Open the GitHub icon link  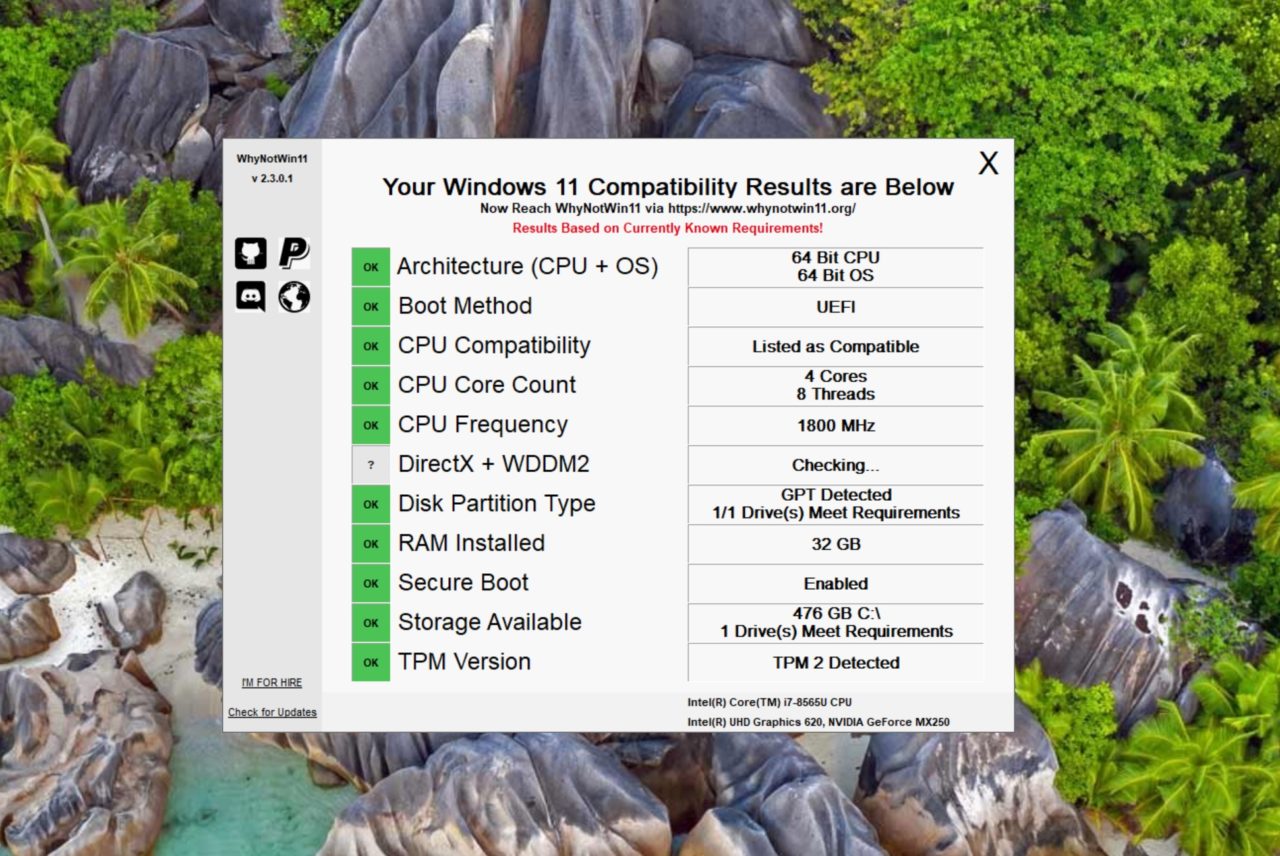(x=251, y=253)
